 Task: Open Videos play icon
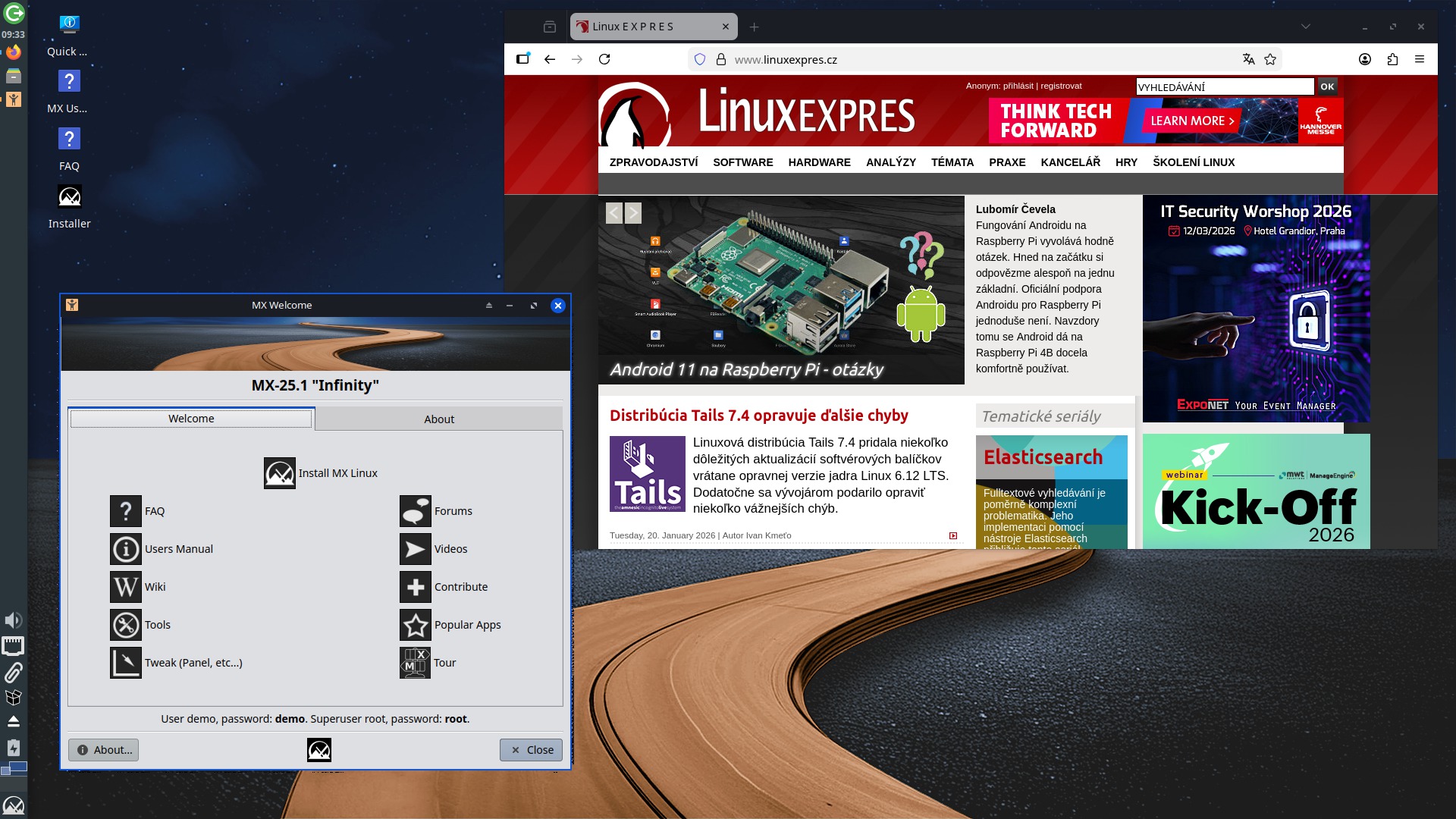click(x=415, y=549)
